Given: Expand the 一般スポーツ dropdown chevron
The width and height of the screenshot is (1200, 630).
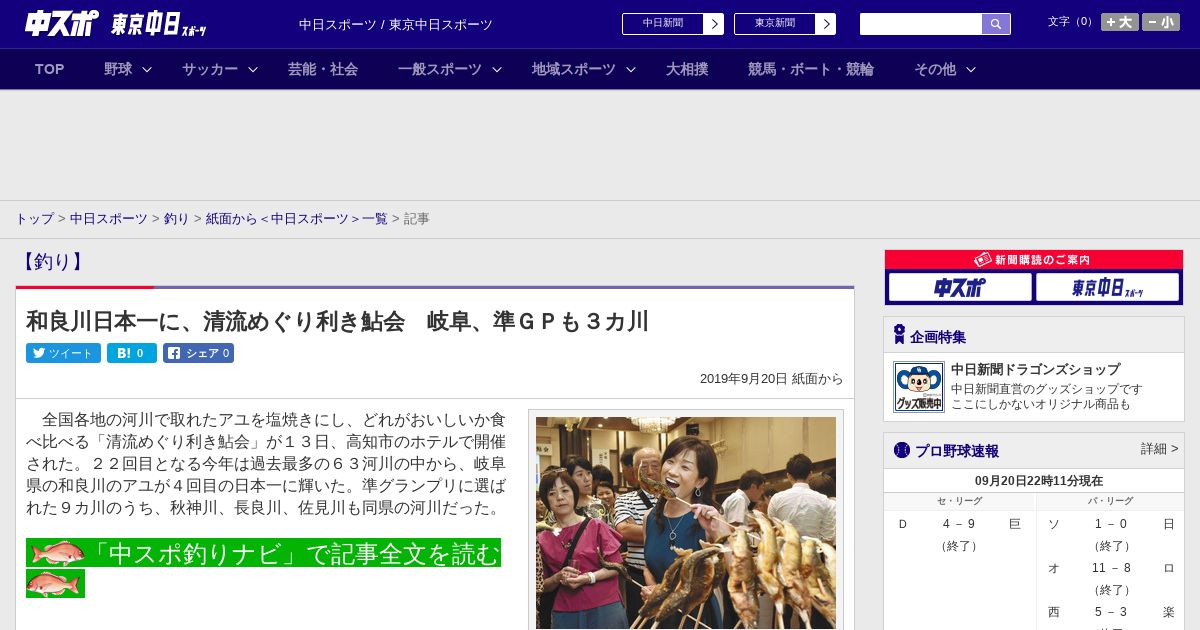Looking at the screenshot, I should coord(496,69).
